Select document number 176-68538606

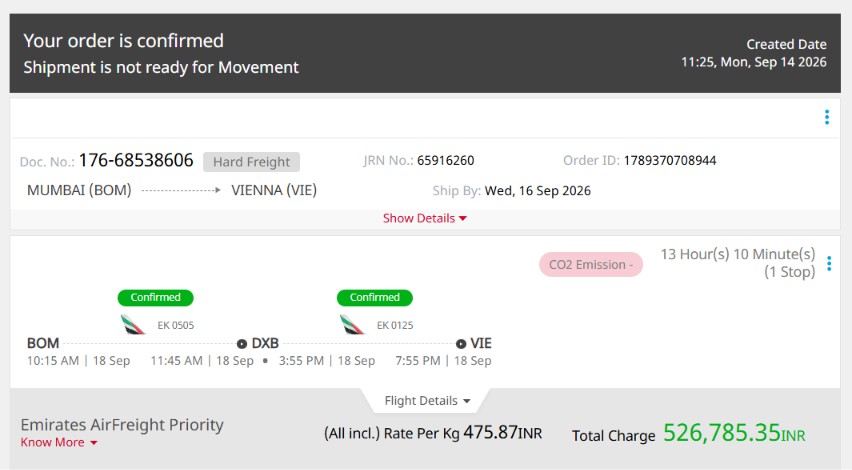(136, 160)
